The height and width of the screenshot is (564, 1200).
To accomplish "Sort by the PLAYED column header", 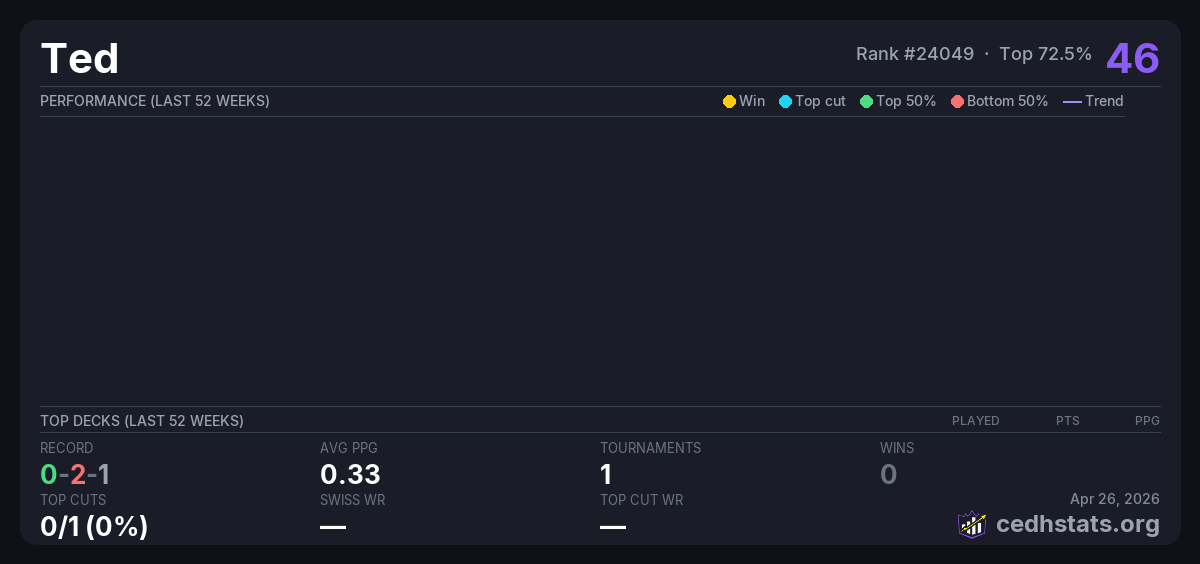I will 975,421.
